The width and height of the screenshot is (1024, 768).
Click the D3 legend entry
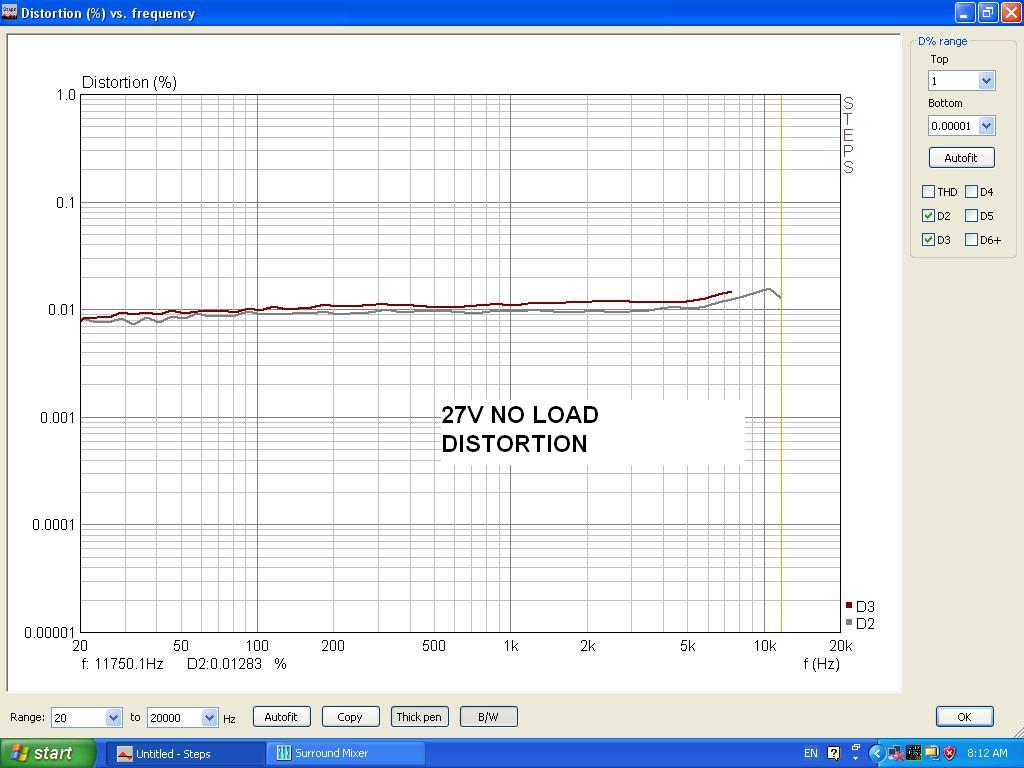860,607
